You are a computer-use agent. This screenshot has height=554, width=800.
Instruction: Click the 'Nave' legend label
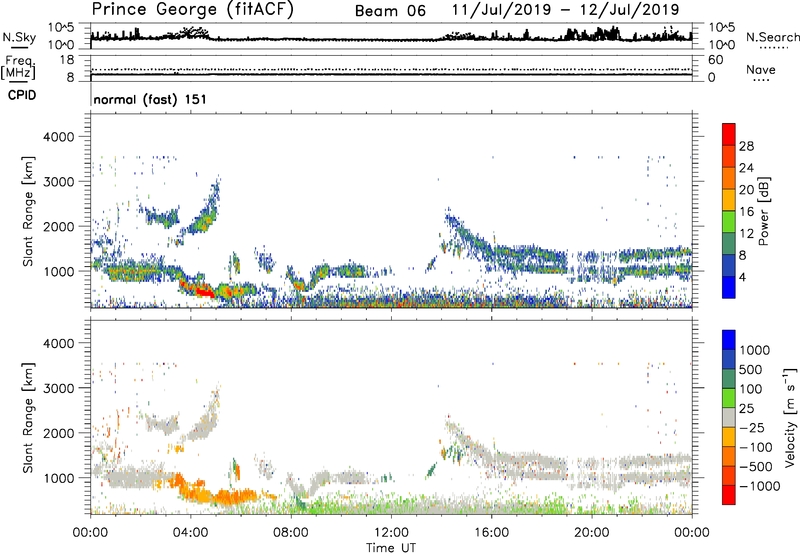761,70
